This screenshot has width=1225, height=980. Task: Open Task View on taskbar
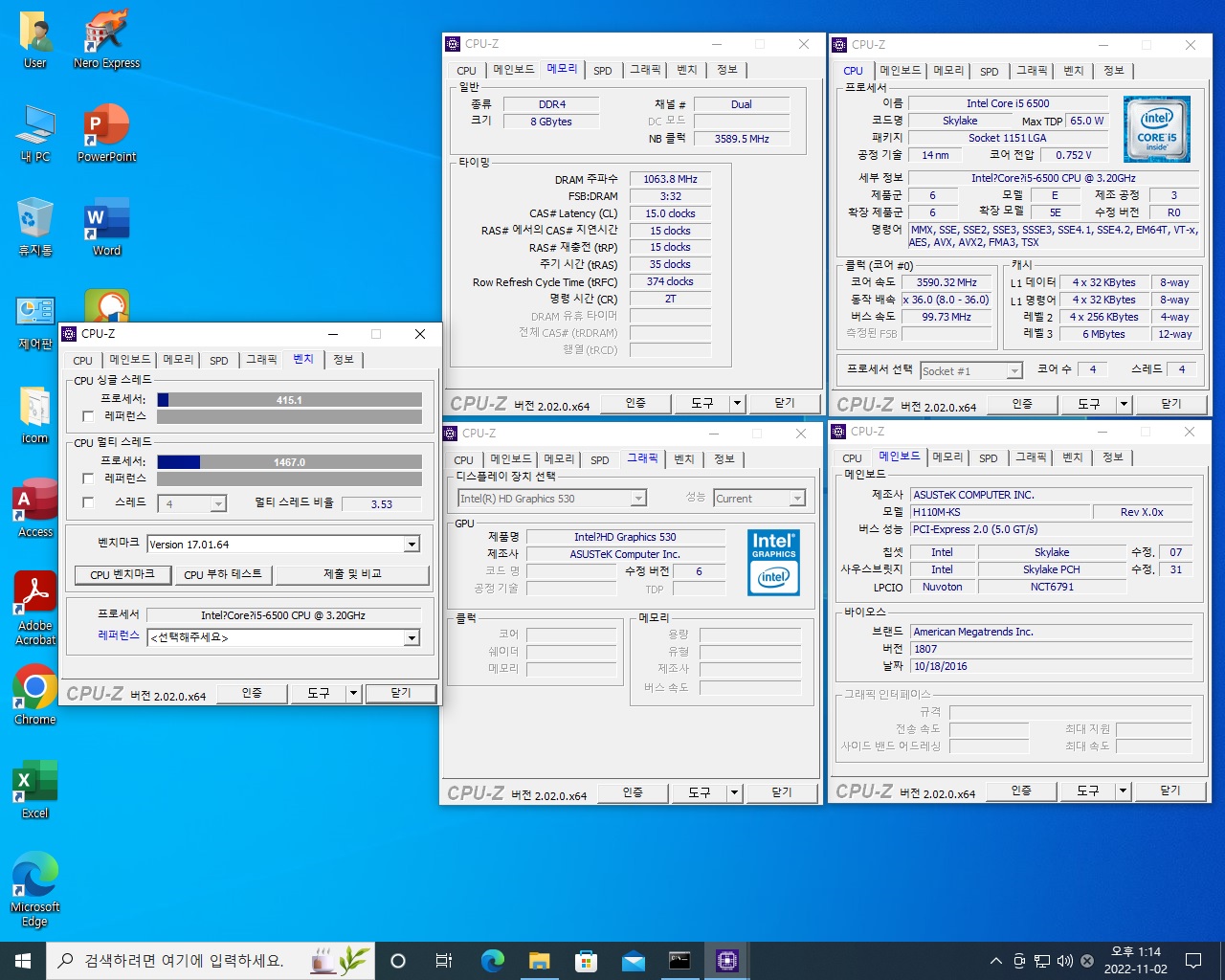444,961
